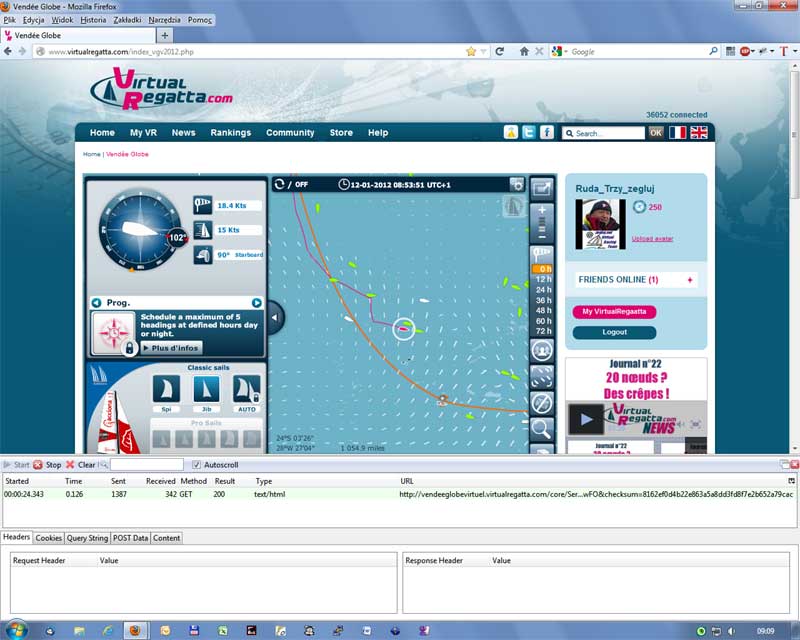Click the red X Clear icon in HttpFox
The height and width of the screenshot is (640, 800).
[x=70, y=464]
